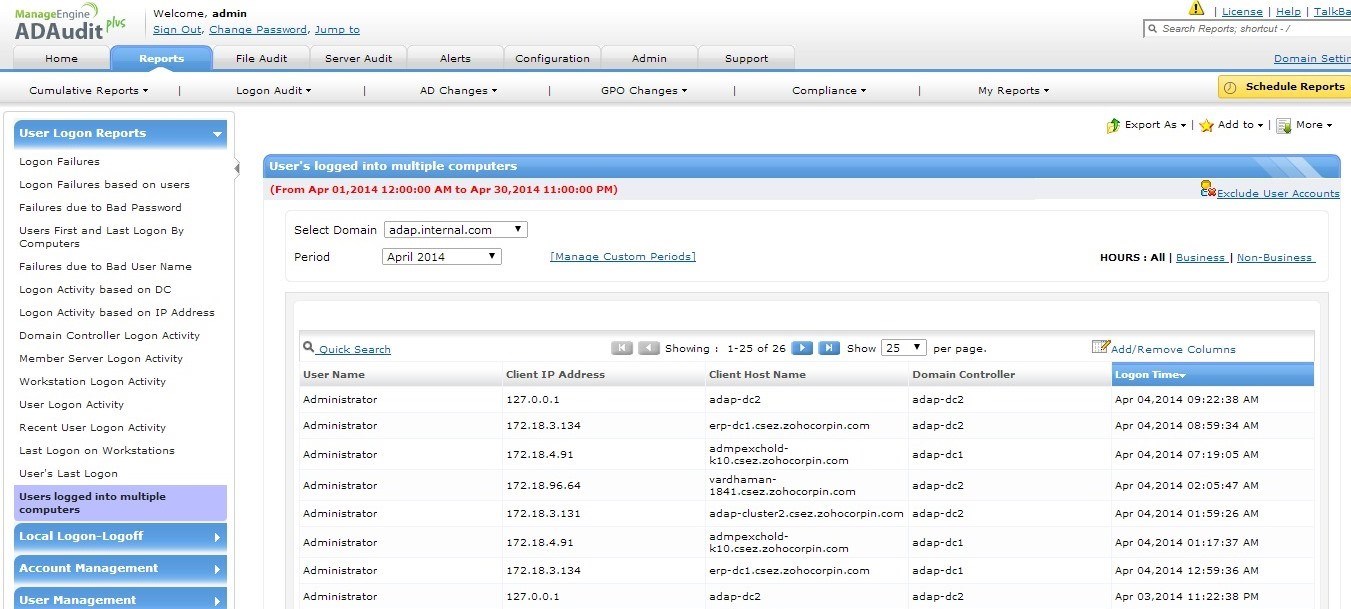Open the Logon Audit menu
This screenshot has width=1351, height=609.
[273, 91]
